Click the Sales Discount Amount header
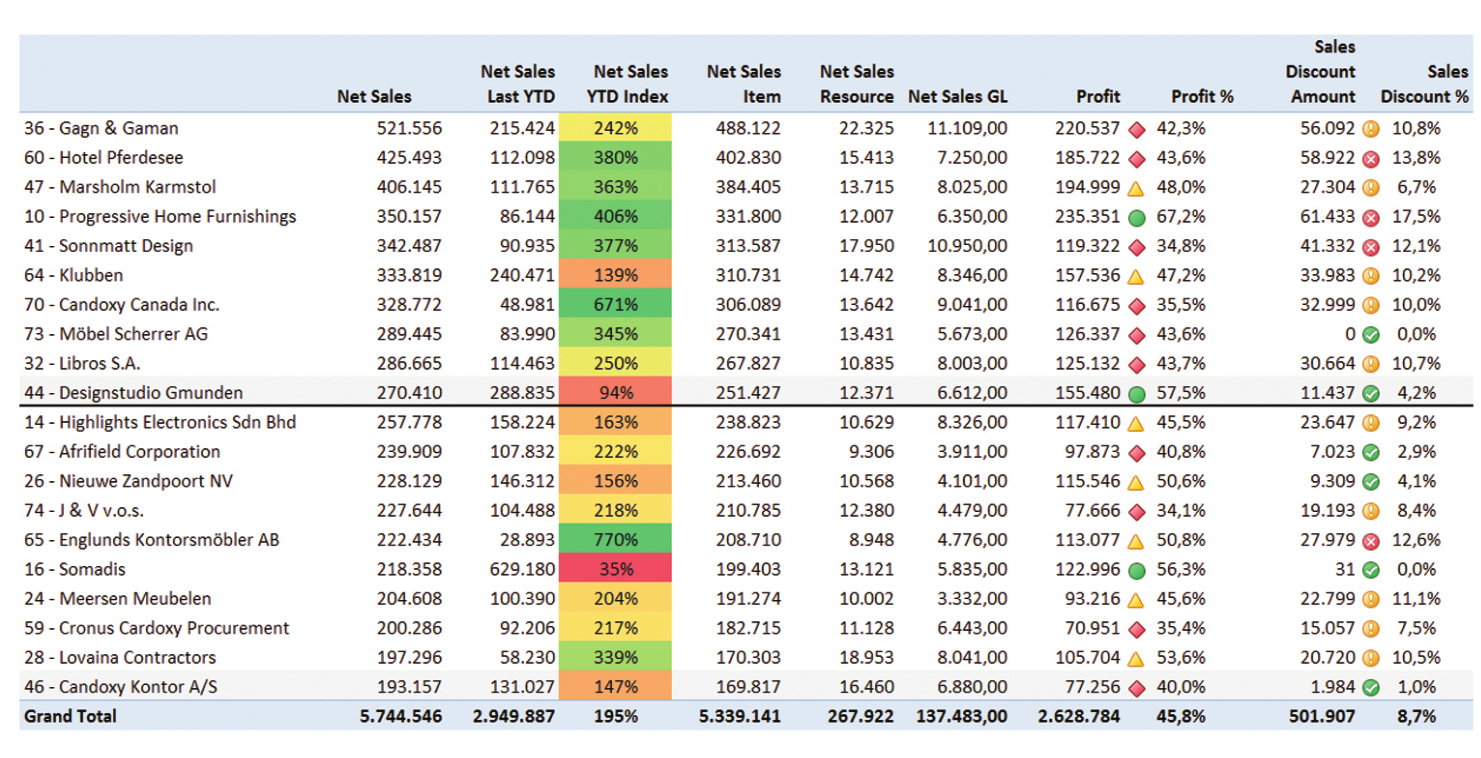The image size is (1481, 758). pos(1321,72)
